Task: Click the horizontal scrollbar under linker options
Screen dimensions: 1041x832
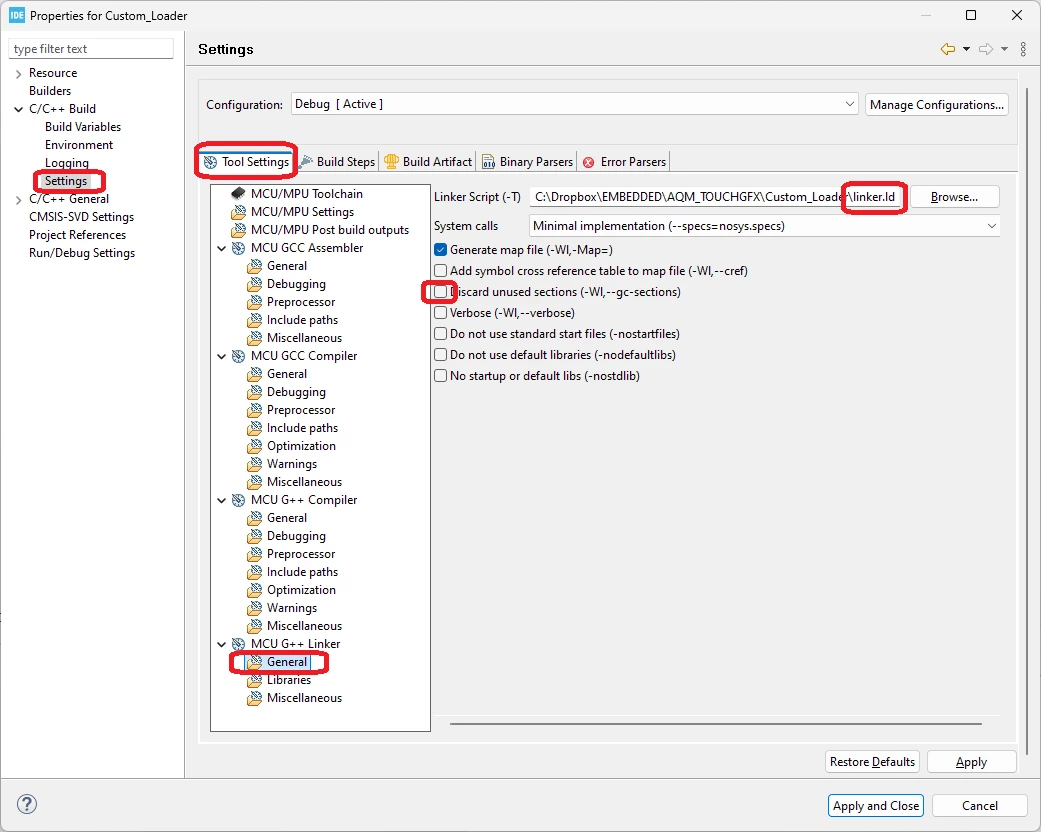Action: pos(716,724)
